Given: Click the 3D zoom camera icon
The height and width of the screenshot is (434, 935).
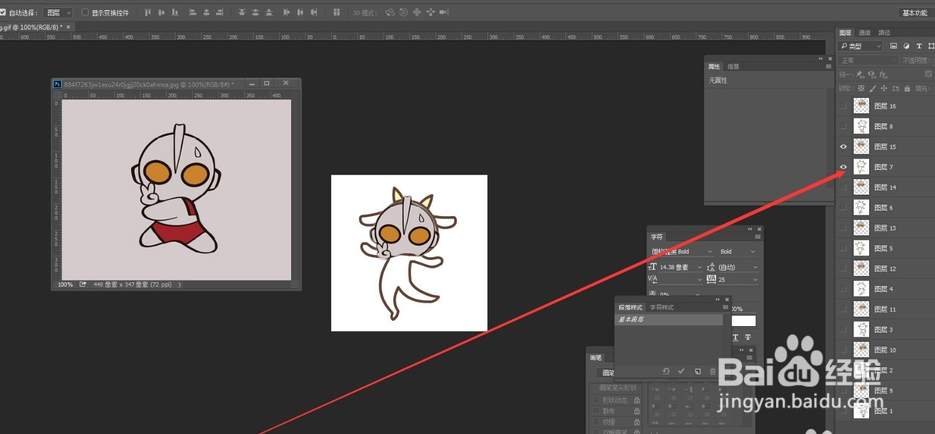Looking at the screenshot, I should pyautogui.click(x=444, y=13).
